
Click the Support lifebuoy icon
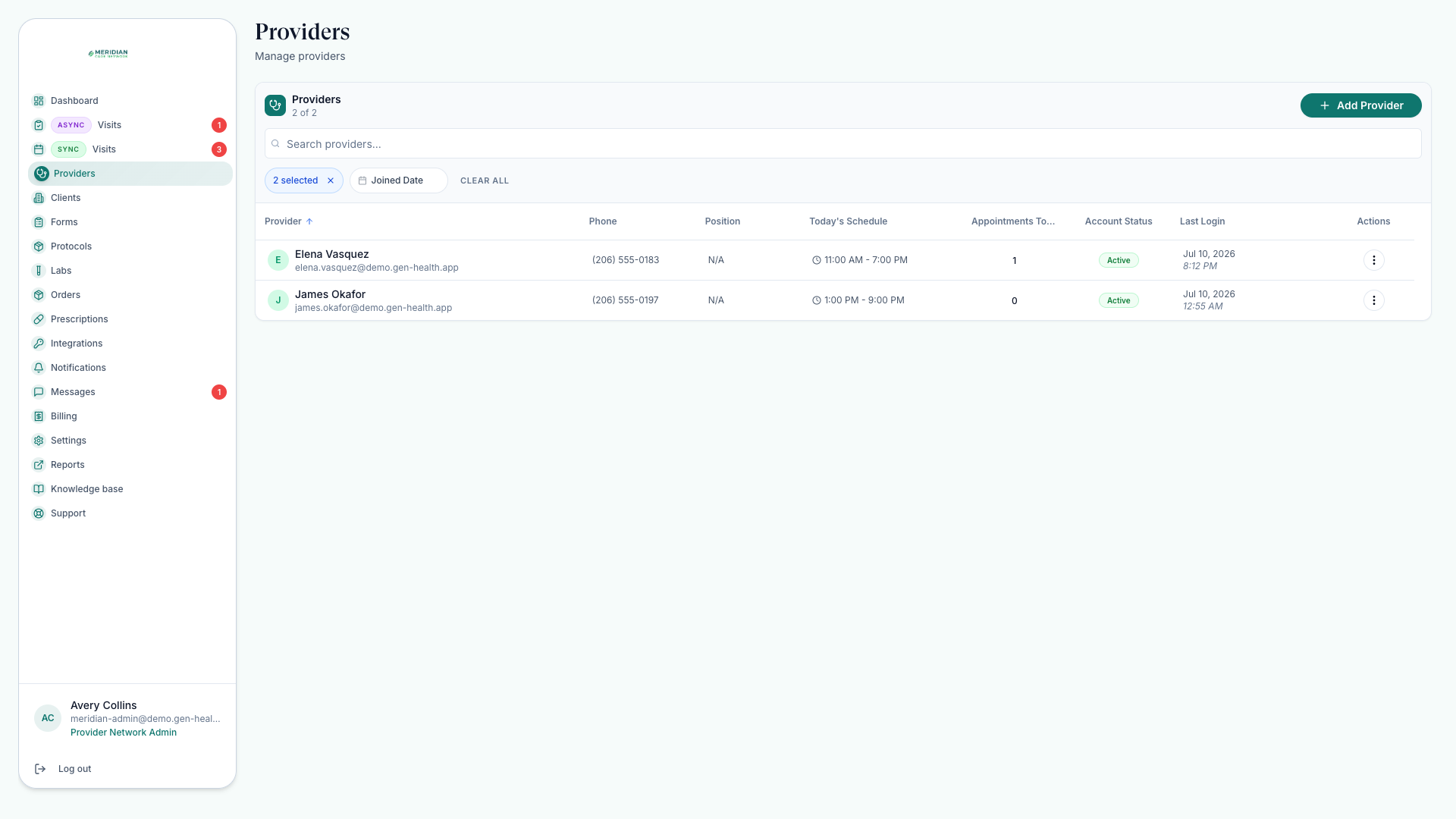tap(39, 513)
